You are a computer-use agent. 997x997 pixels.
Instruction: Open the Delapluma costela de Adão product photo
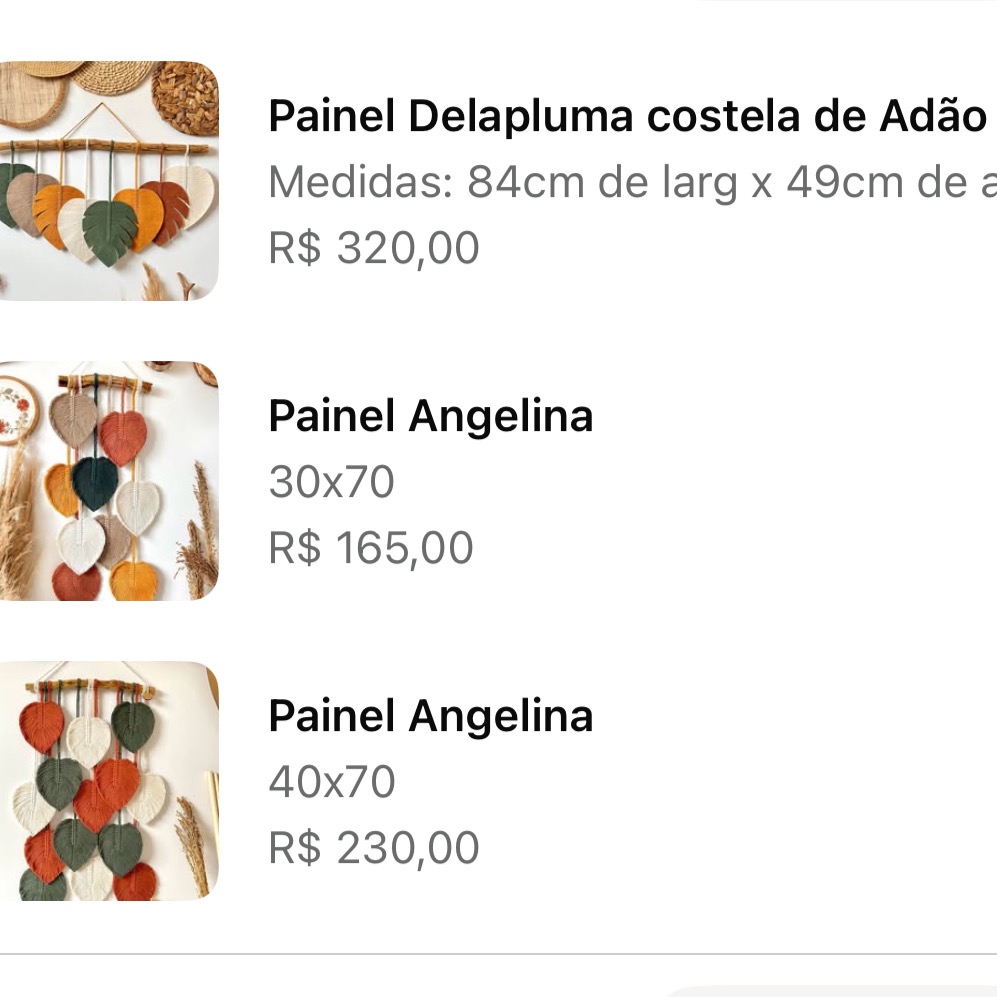tap(108, 180)
